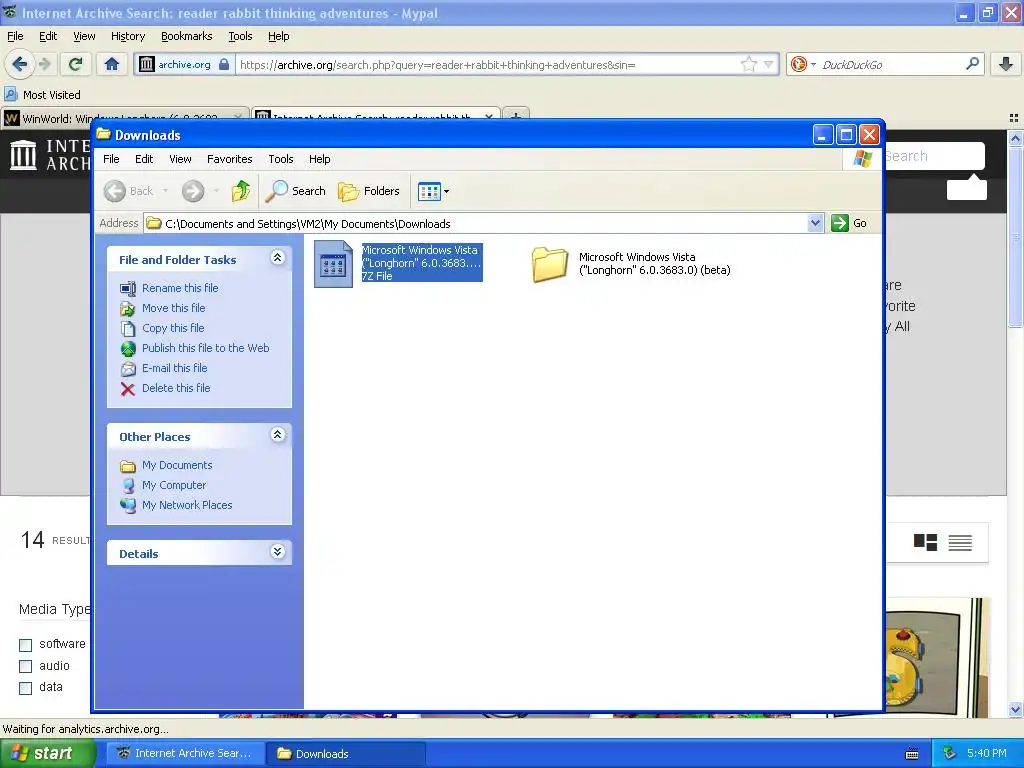Go to browser Home page
The height and width of the screenshot is (768, 1024).
point(112,64)
